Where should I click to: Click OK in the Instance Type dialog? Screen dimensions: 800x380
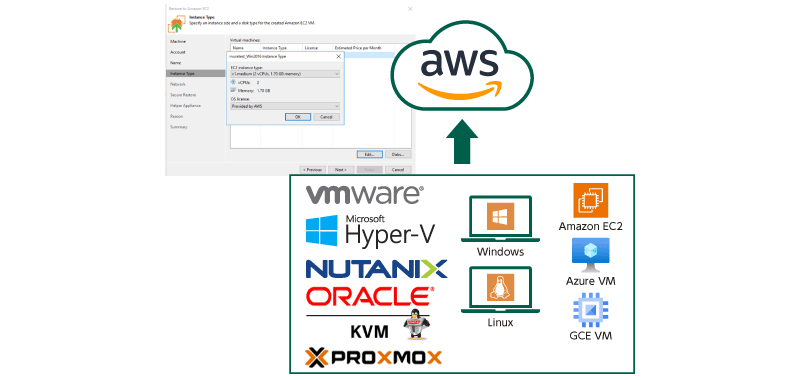coord(298,117)
